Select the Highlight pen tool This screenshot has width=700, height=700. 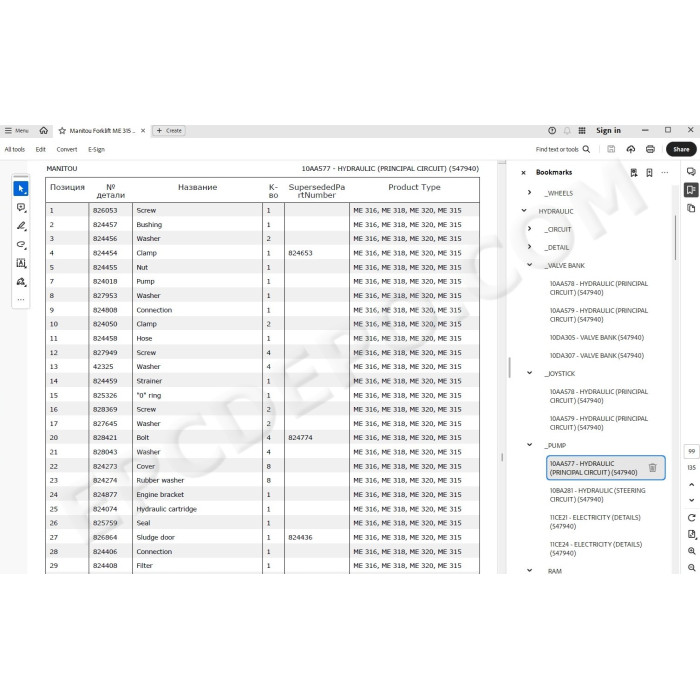[21, 226]
